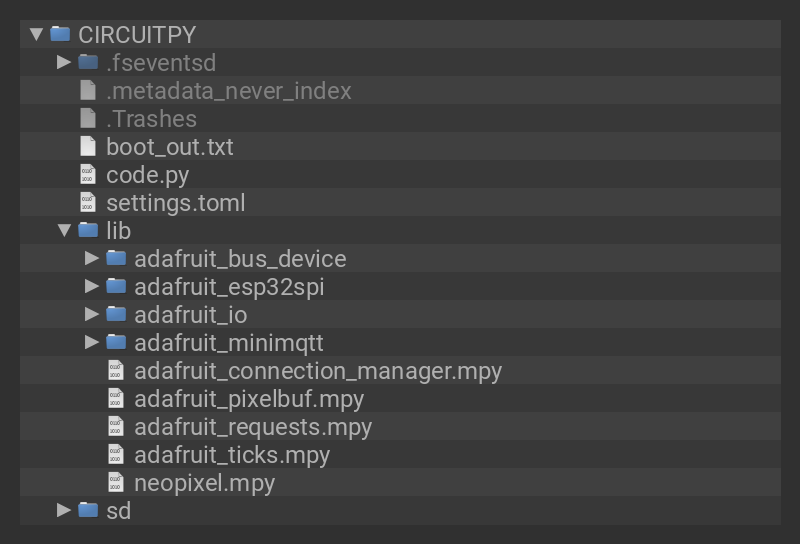This screenshot has width=800, height=544.
Task: Expand the adafruit_io folder
Action: click(x=92, y=314)
